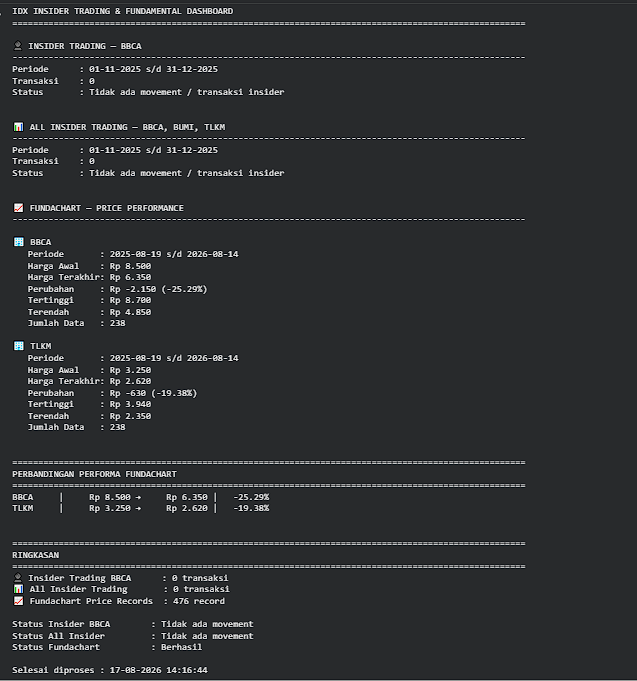Click TLKM Perubahan value Rp -630 (-19.38%)
Screen dimensions: 637x681
(153, 393)
